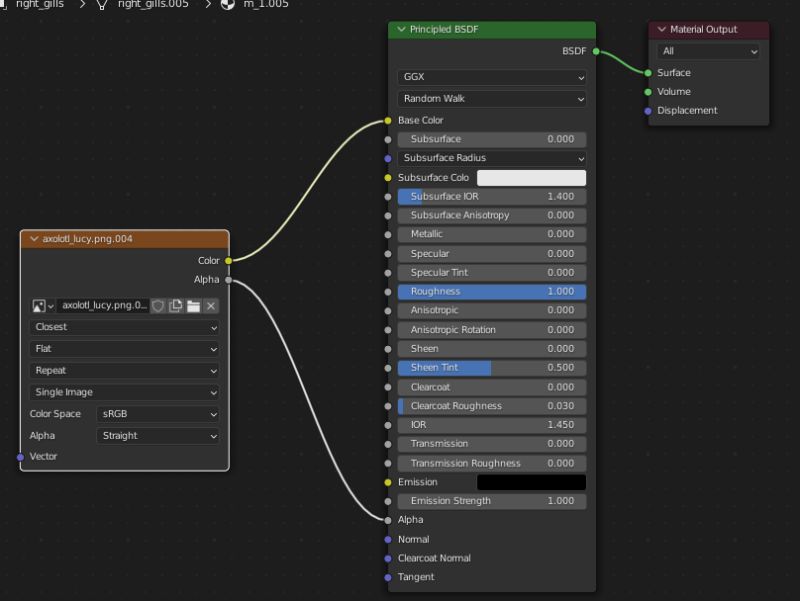Image resolution: width=800 pixels, height=601 pixels.
Task: Unlink image with the X icon
Action: pos(211,306)
